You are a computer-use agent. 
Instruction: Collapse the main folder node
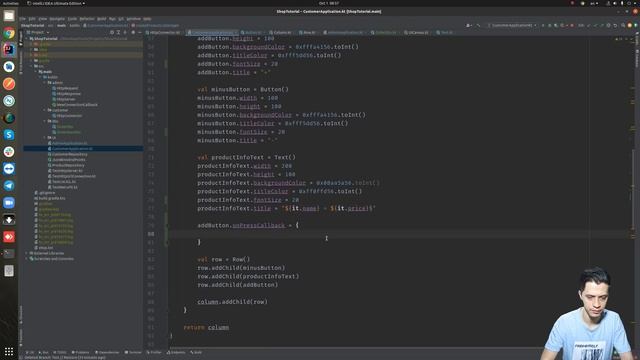pyautogui.click(x=36, y=71)
